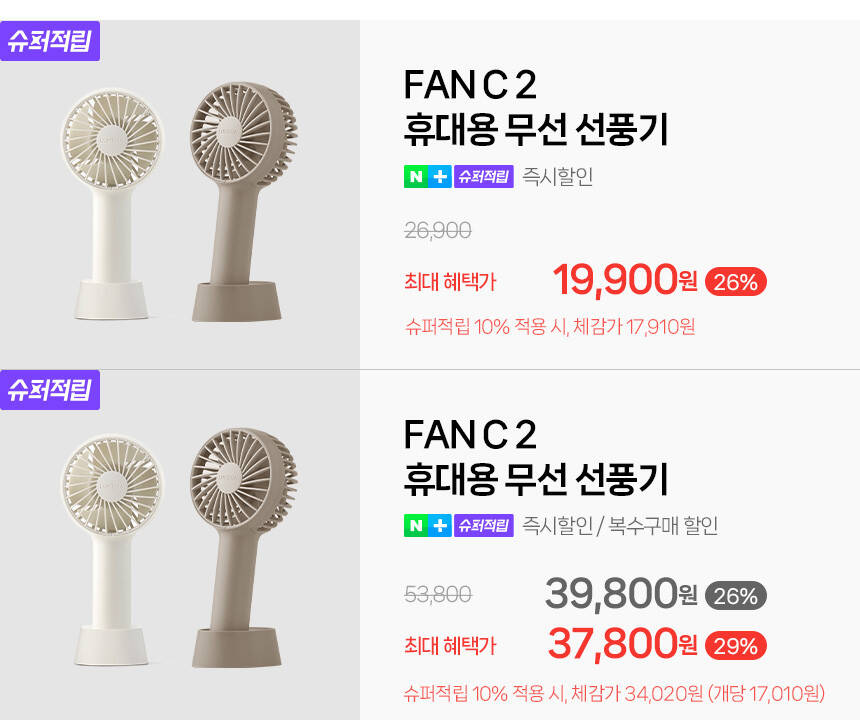Click the gray 26% discount badge
This screenshot has width=860, height=720.
(x=736, y=596)
